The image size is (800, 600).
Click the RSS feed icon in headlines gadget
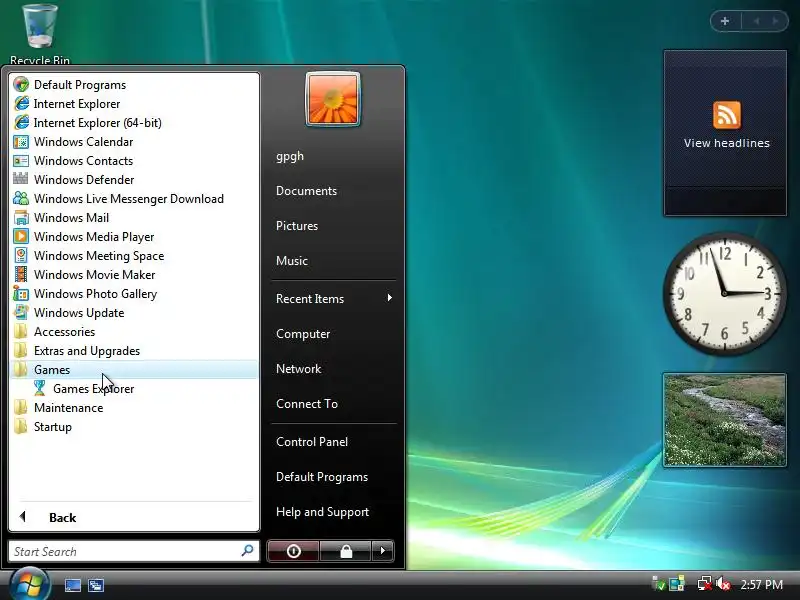click(727, 115)
